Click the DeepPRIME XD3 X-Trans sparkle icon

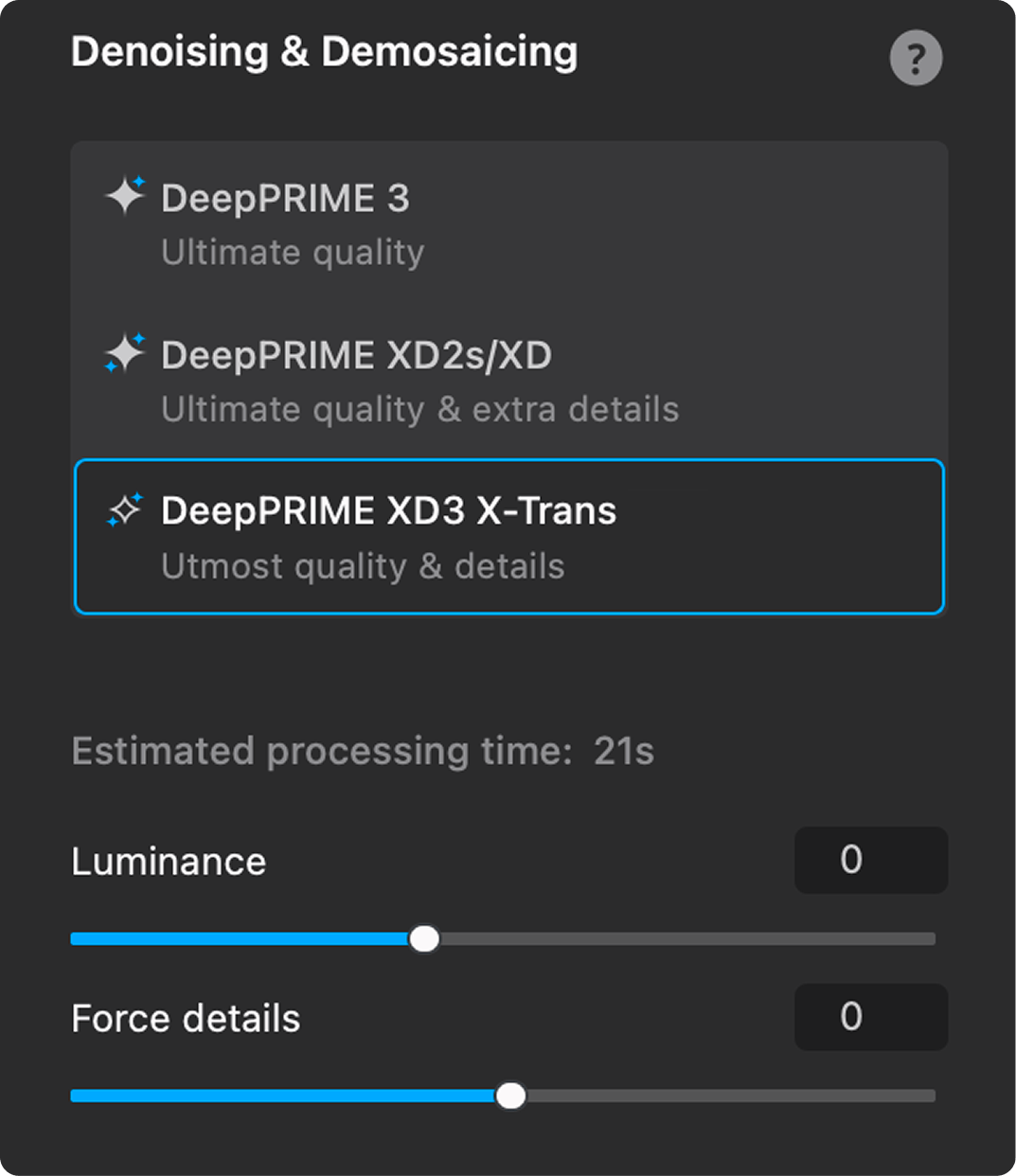click(x=125, y=509)
